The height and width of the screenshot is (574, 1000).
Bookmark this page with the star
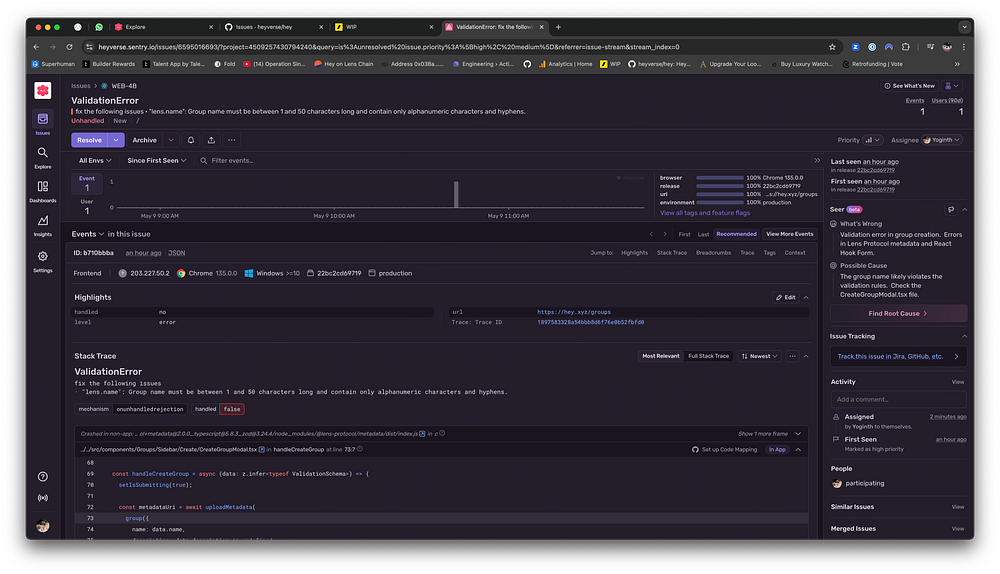[832, 47]
